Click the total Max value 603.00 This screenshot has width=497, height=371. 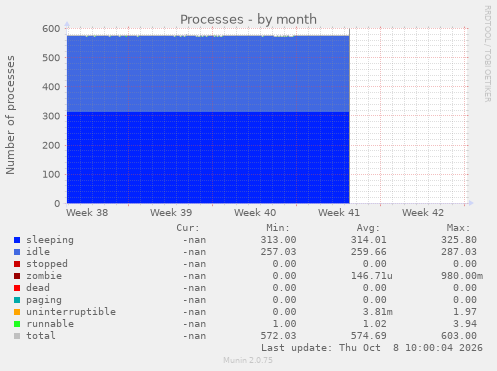459,336
